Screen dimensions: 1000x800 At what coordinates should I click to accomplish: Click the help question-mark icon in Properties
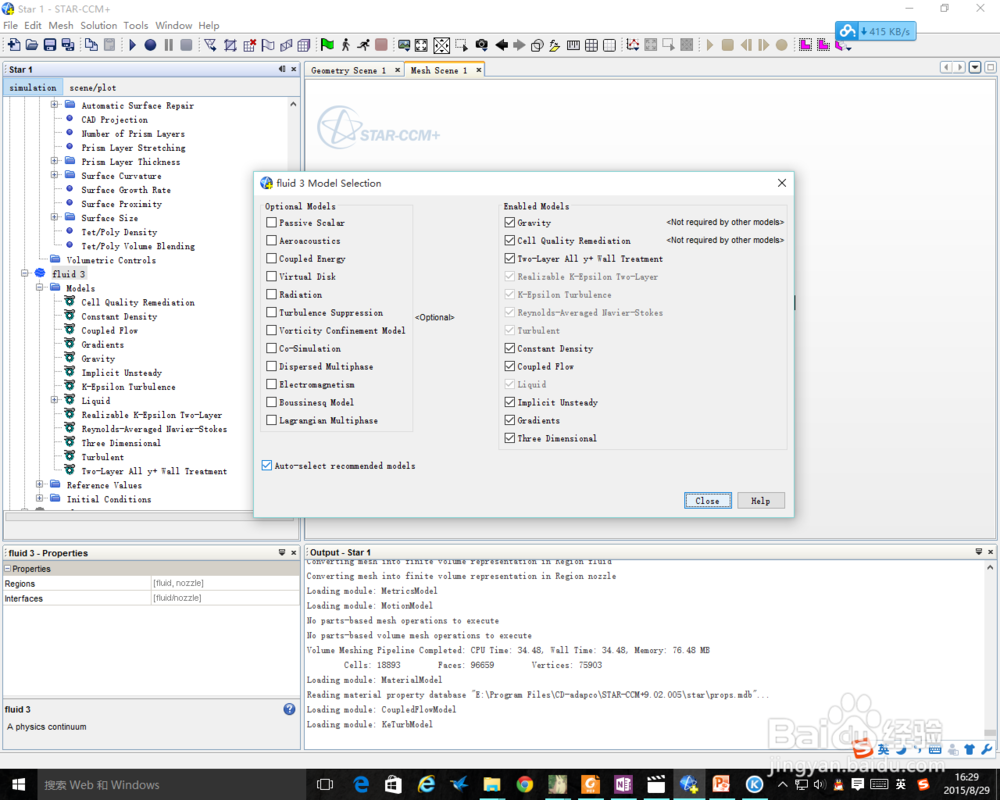tap(290, 709)
